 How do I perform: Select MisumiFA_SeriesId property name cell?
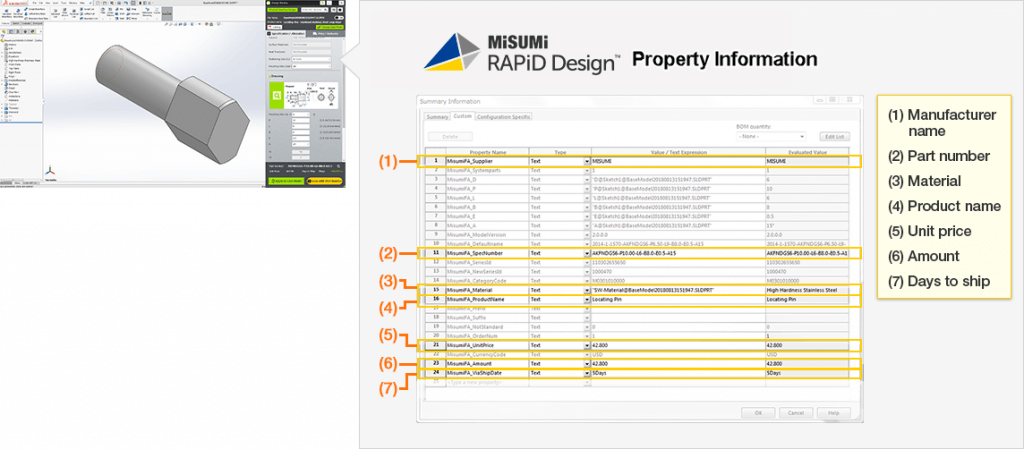pyautogui.click(x=487, y=262)
